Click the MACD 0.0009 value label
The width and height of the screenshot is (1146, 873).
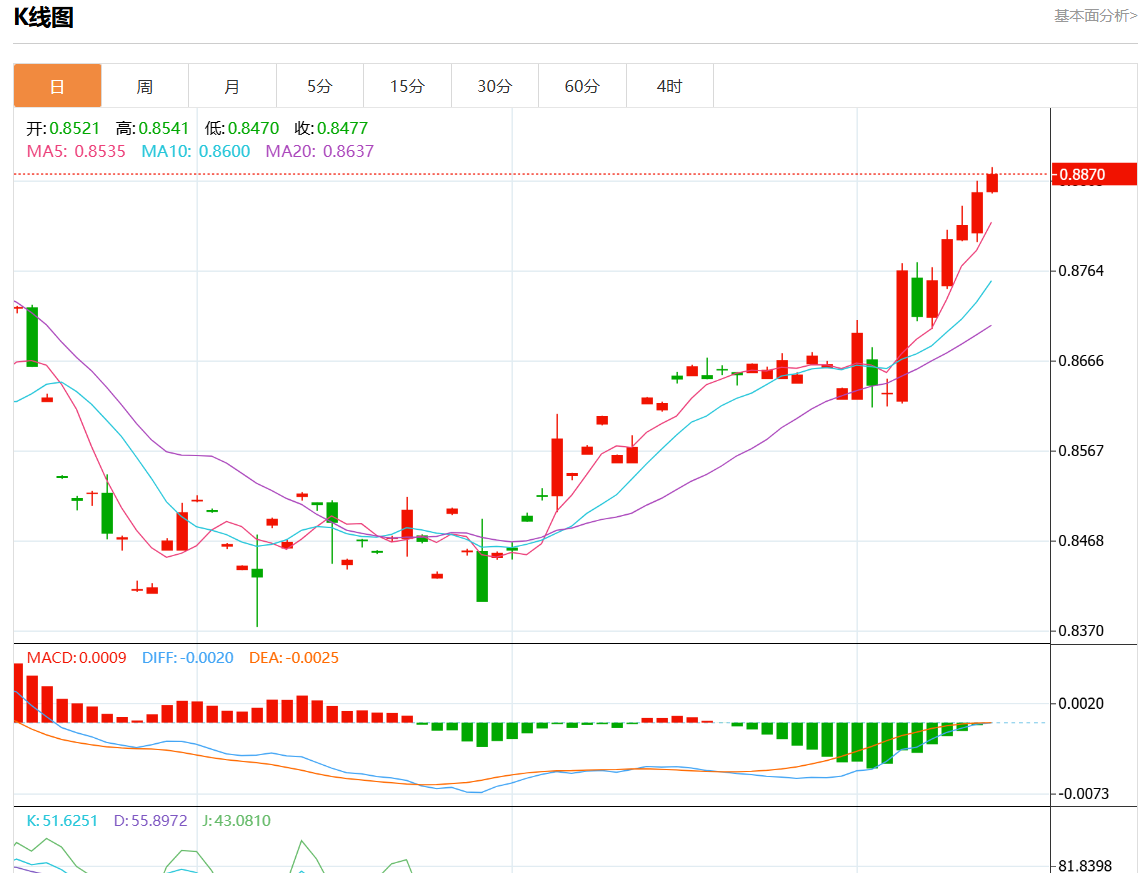pyautogui.click(x=77, y=658)
